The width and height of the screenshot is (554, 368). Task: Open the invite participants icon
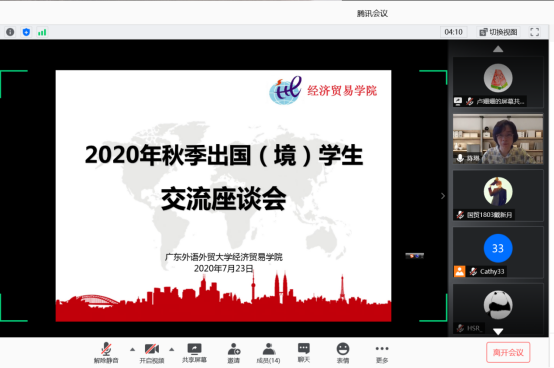(x=234, y=352)
